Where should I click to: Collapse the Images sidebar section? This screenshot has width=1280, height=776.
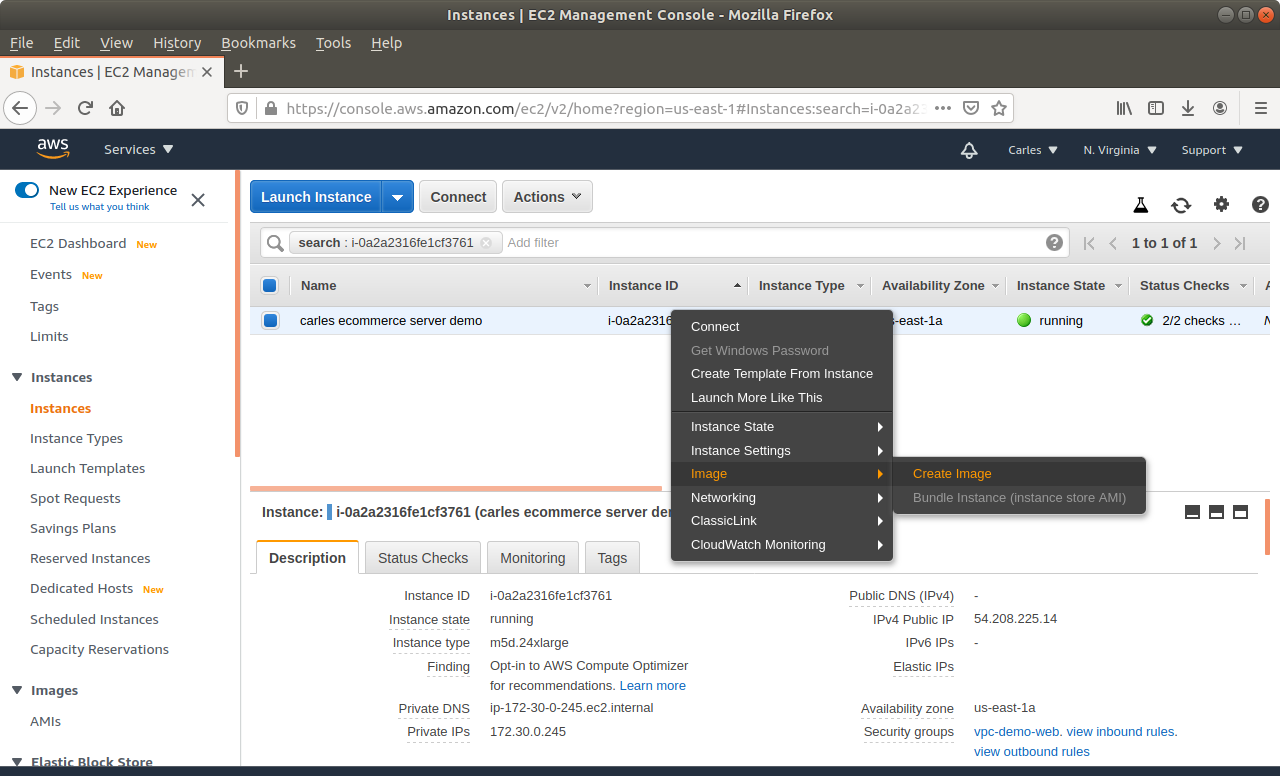pos(17,690)
